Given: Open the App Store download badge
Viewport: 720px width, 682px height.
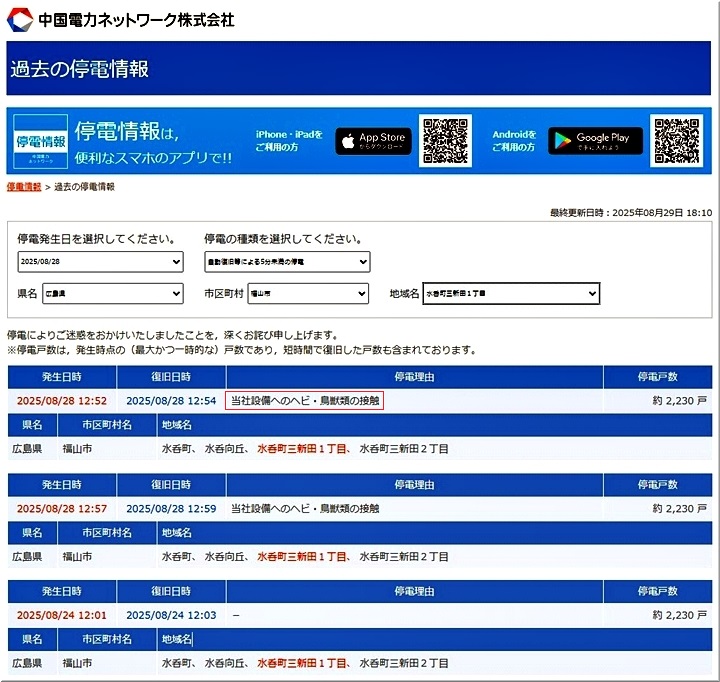Looking at the screenshot, I should 373,141.
